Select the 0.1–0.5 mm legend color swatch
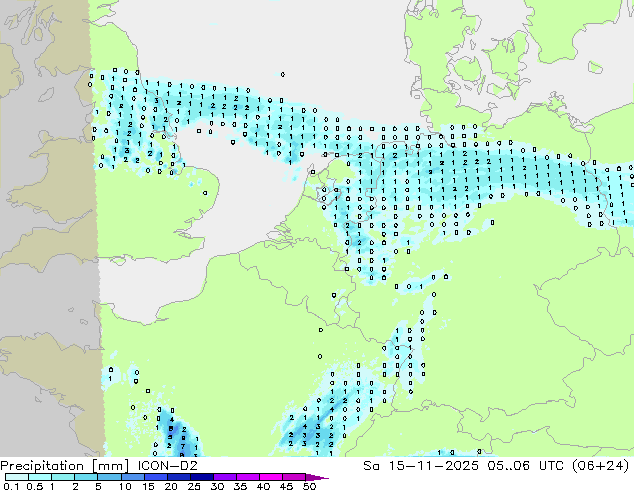Image resolution: width=634 pixels, height=490 pixels. (x=17, y=477)
